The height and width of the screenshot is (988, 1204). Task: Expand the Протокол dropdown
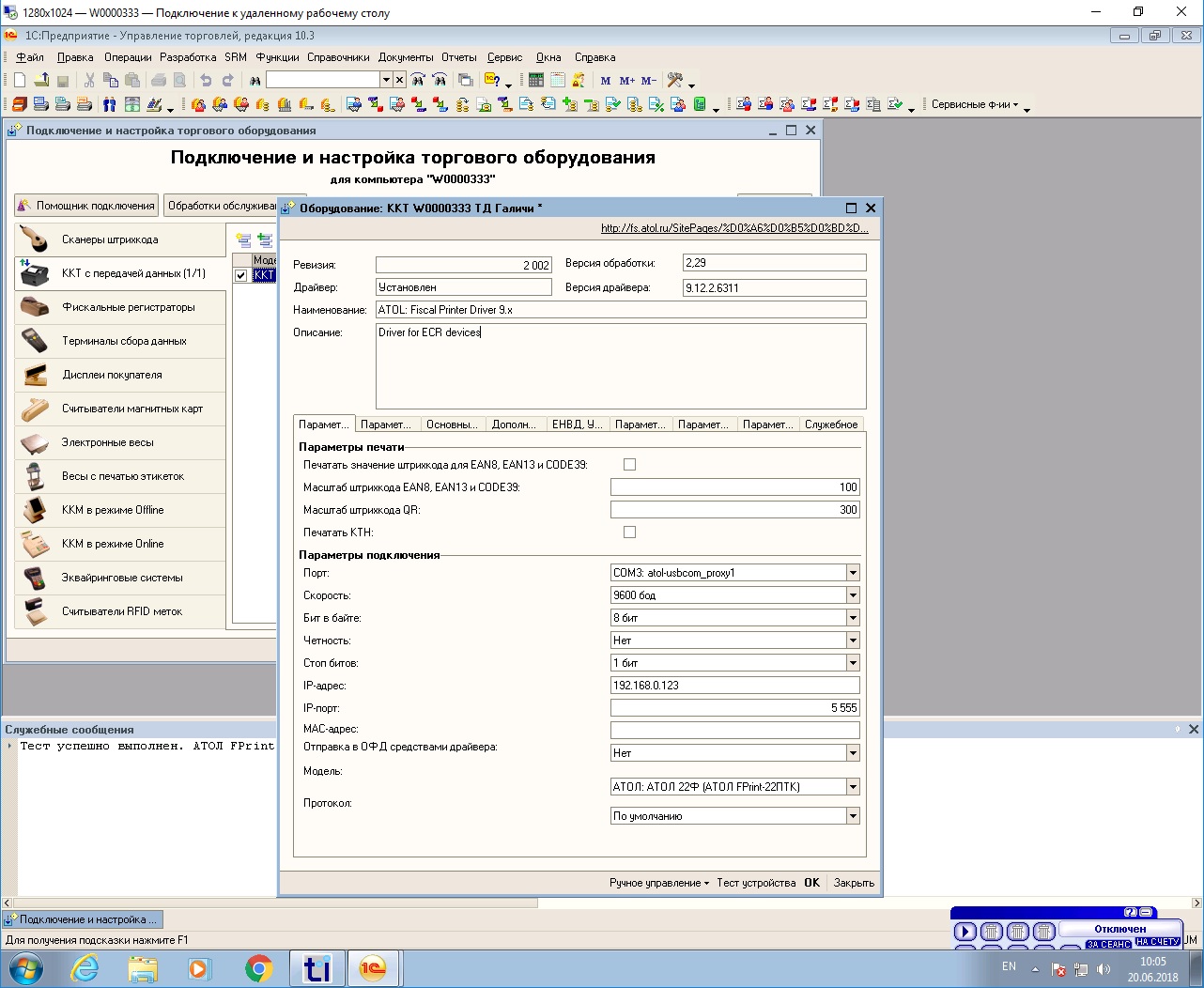click(x=853, y=816)
